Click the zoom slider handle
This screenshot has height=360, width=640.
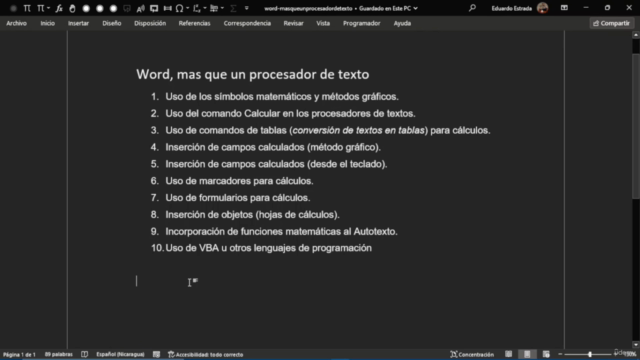pos(590,354)
